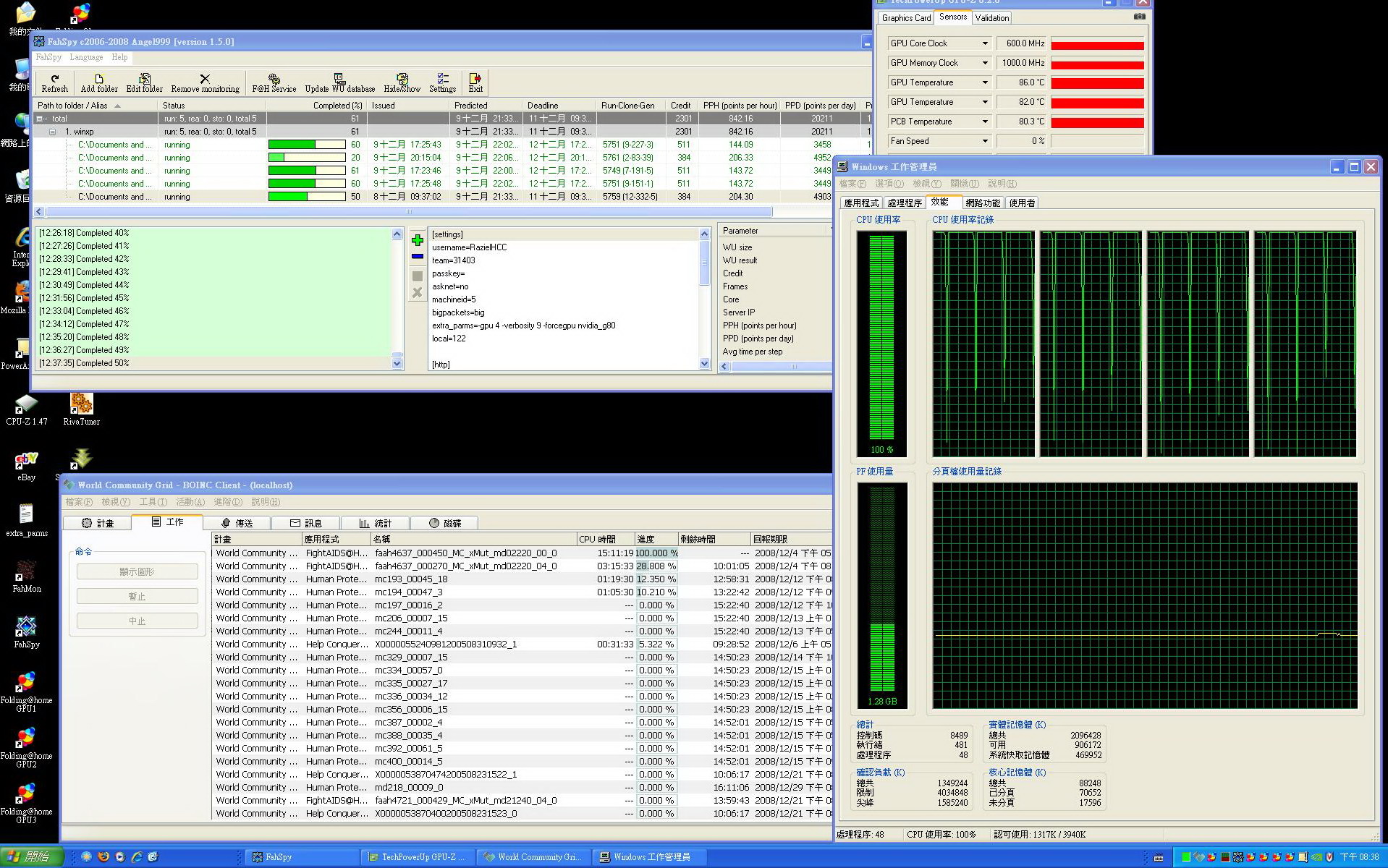Switch to the Graphics Card tab in GPU-Z
This screenshot has height=868, width=1388.
tap(906, 18)
